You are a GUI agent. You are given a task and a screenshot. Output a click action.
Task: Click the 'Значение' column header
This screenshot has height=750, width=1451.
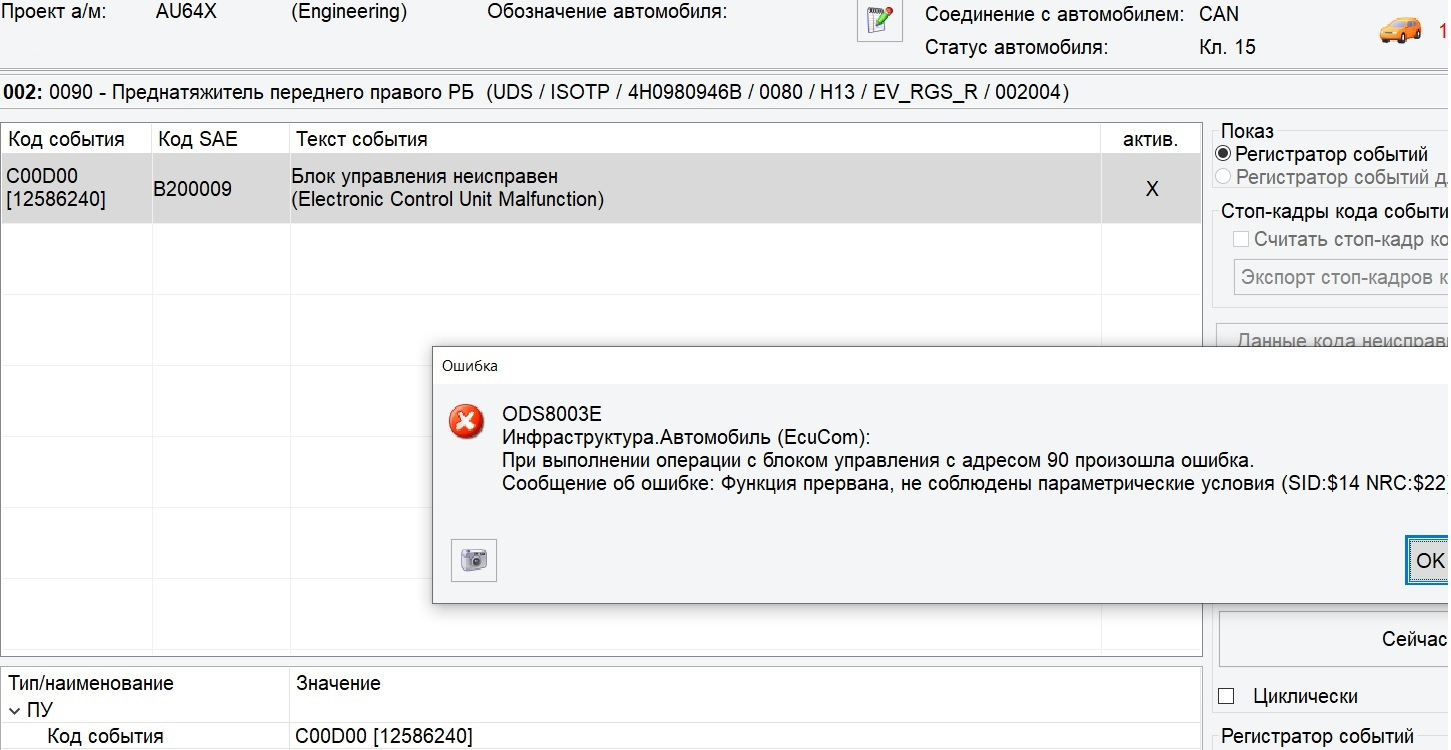click(338, 684)
